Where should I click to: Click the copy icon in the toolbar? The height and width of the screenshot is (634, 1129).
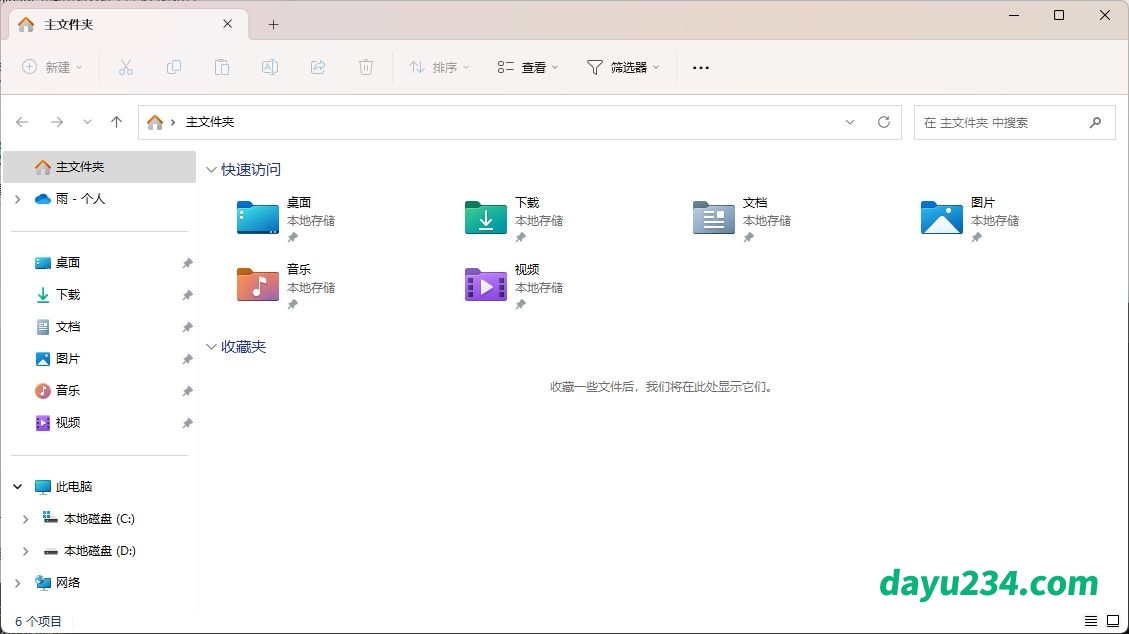coord(174,67)
